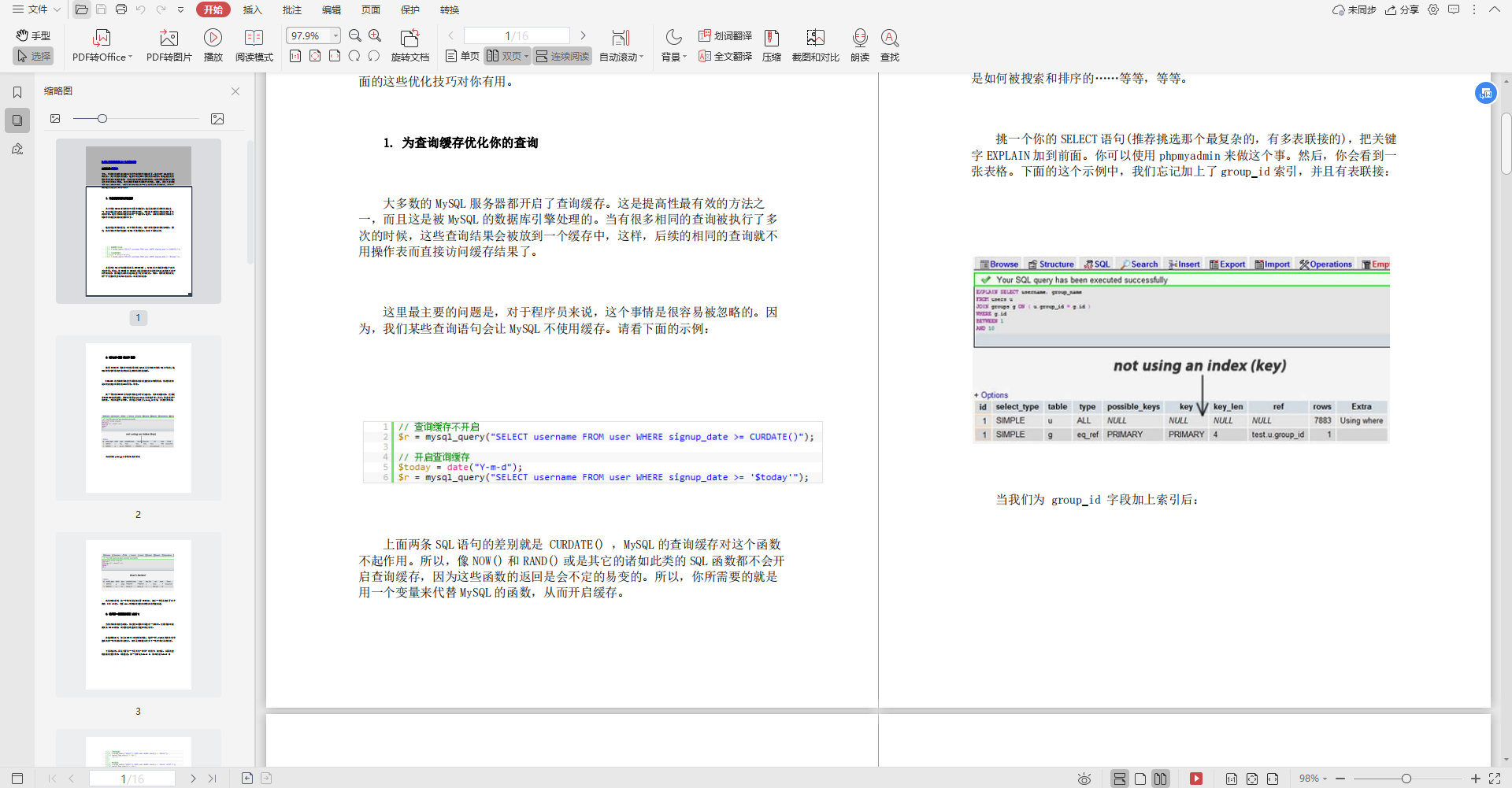
Task: Open the zoom percentage dropdown
Action: tap(335, 35)
